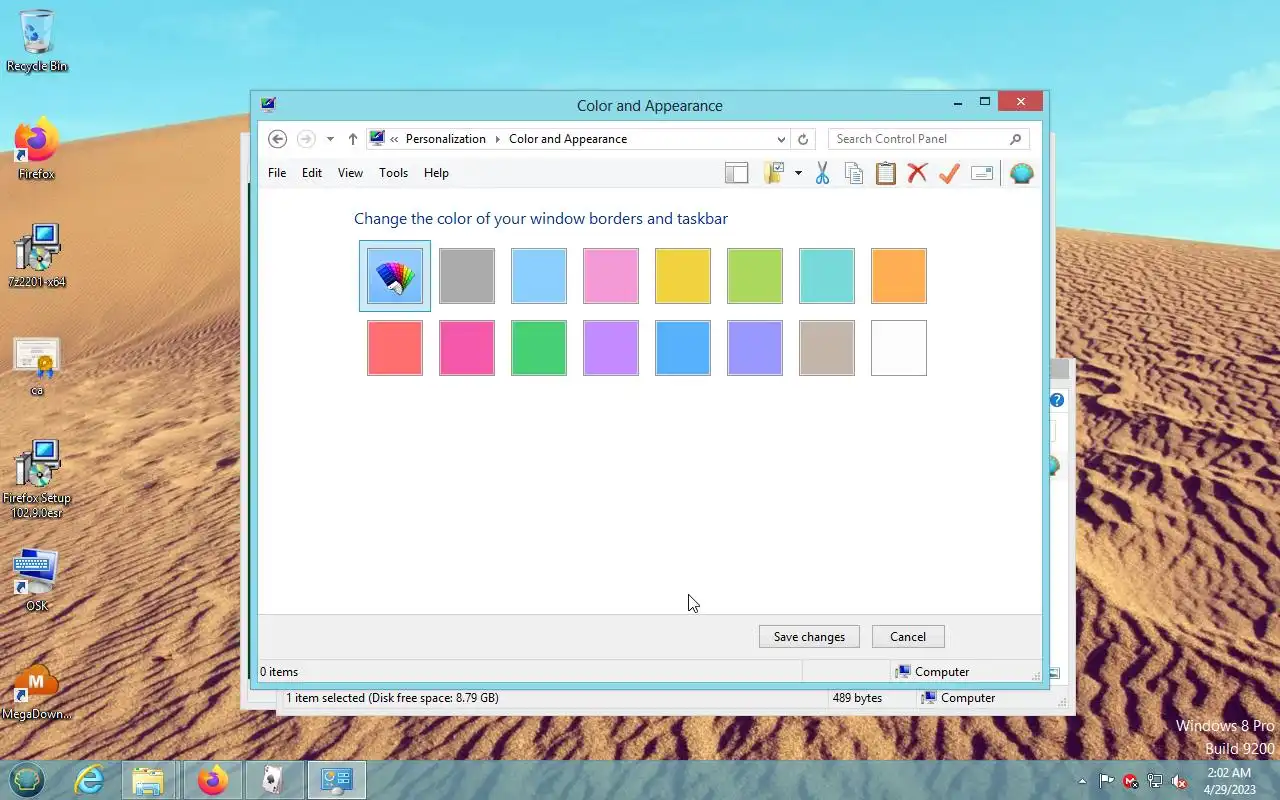Select the coral red color swatch
The width and height of the screenshot is (1280, 800).
(x=395, y=348)
